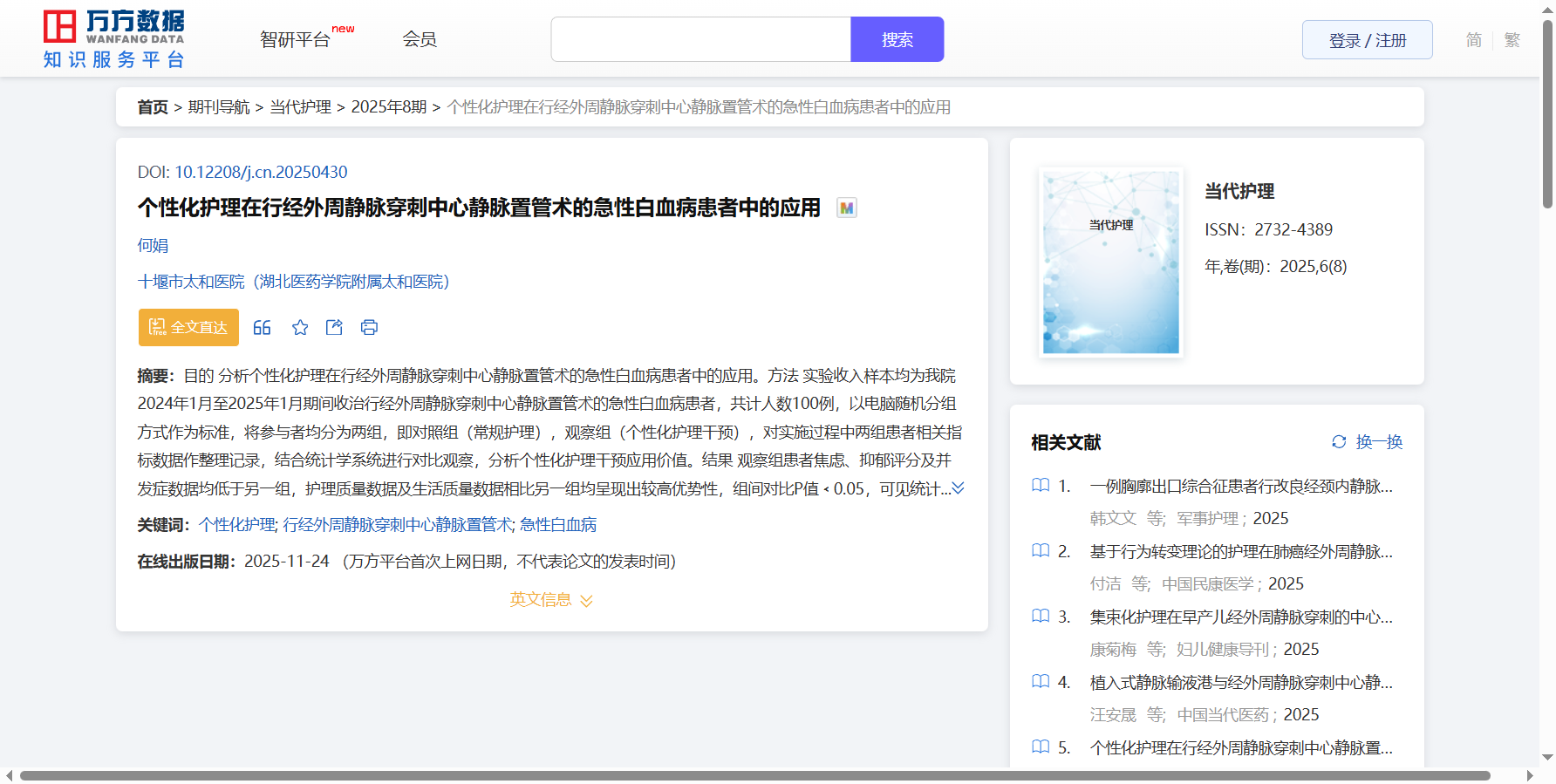Click book icon beside related article 3
The image size is (1556, 784).
1041,617
